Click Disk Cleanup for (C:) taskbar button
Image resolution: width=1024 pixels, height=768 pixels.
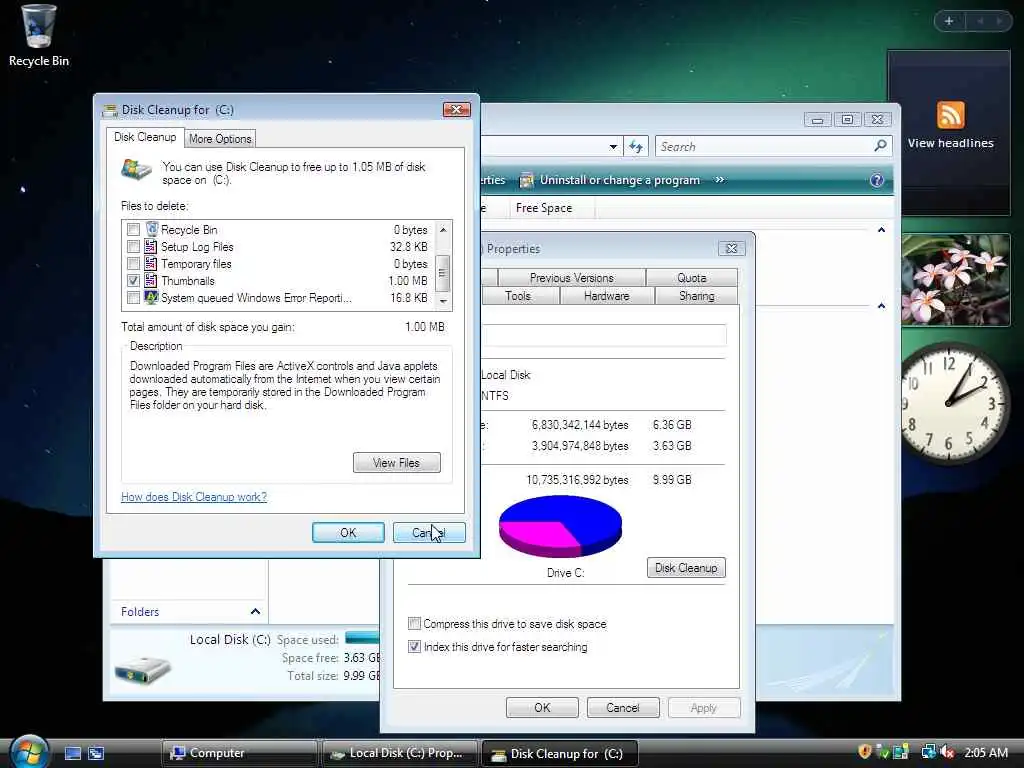tap(560, 753)
